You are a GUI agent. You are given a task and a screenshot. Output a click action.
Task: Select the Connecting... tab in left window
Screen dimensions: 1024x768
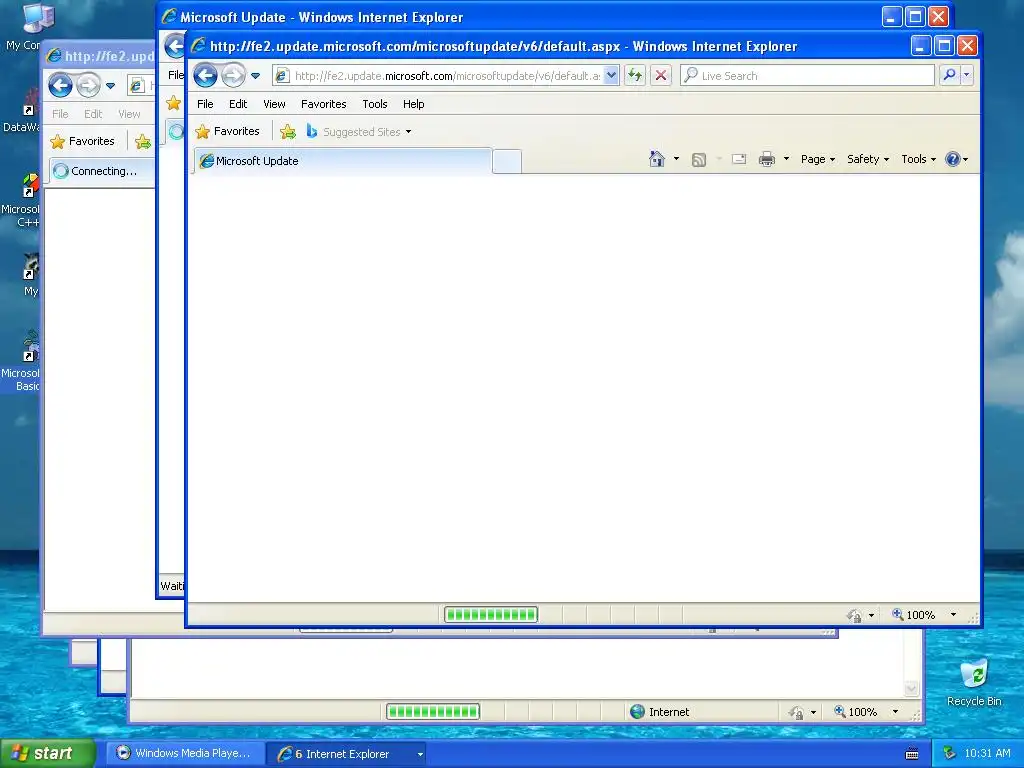tap(101, 171)
